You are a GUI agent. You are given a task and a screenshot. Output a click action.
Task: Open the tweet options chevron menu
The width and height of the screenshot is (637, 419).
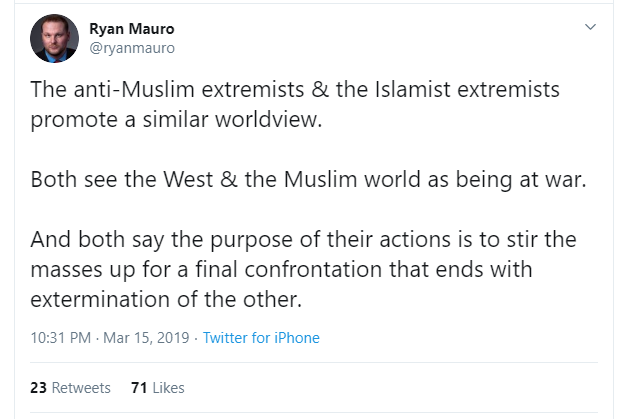(x=590, y=26)
